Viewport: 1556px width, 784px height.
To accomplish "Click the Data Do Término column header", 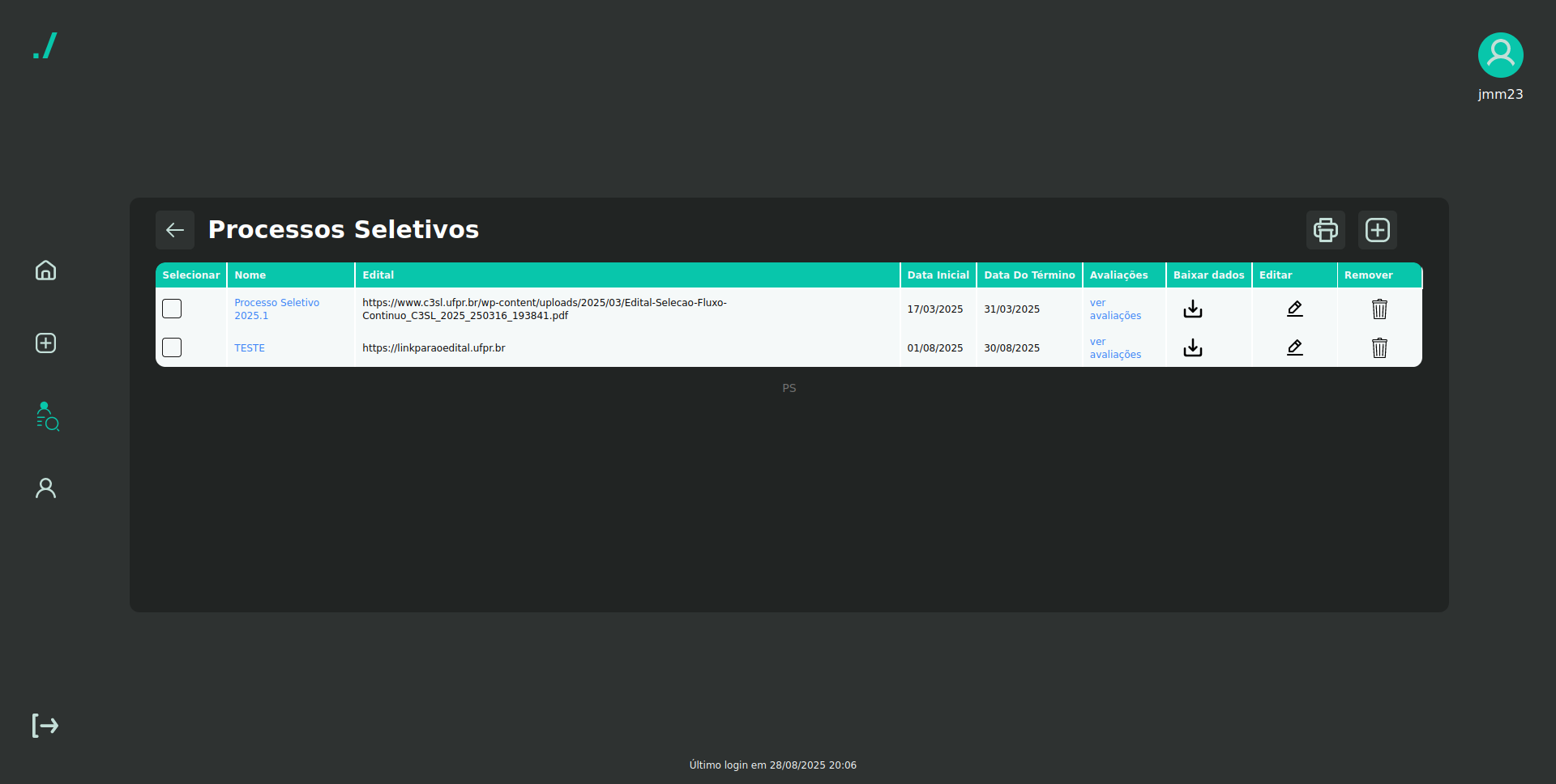I will click(1030, 275).
